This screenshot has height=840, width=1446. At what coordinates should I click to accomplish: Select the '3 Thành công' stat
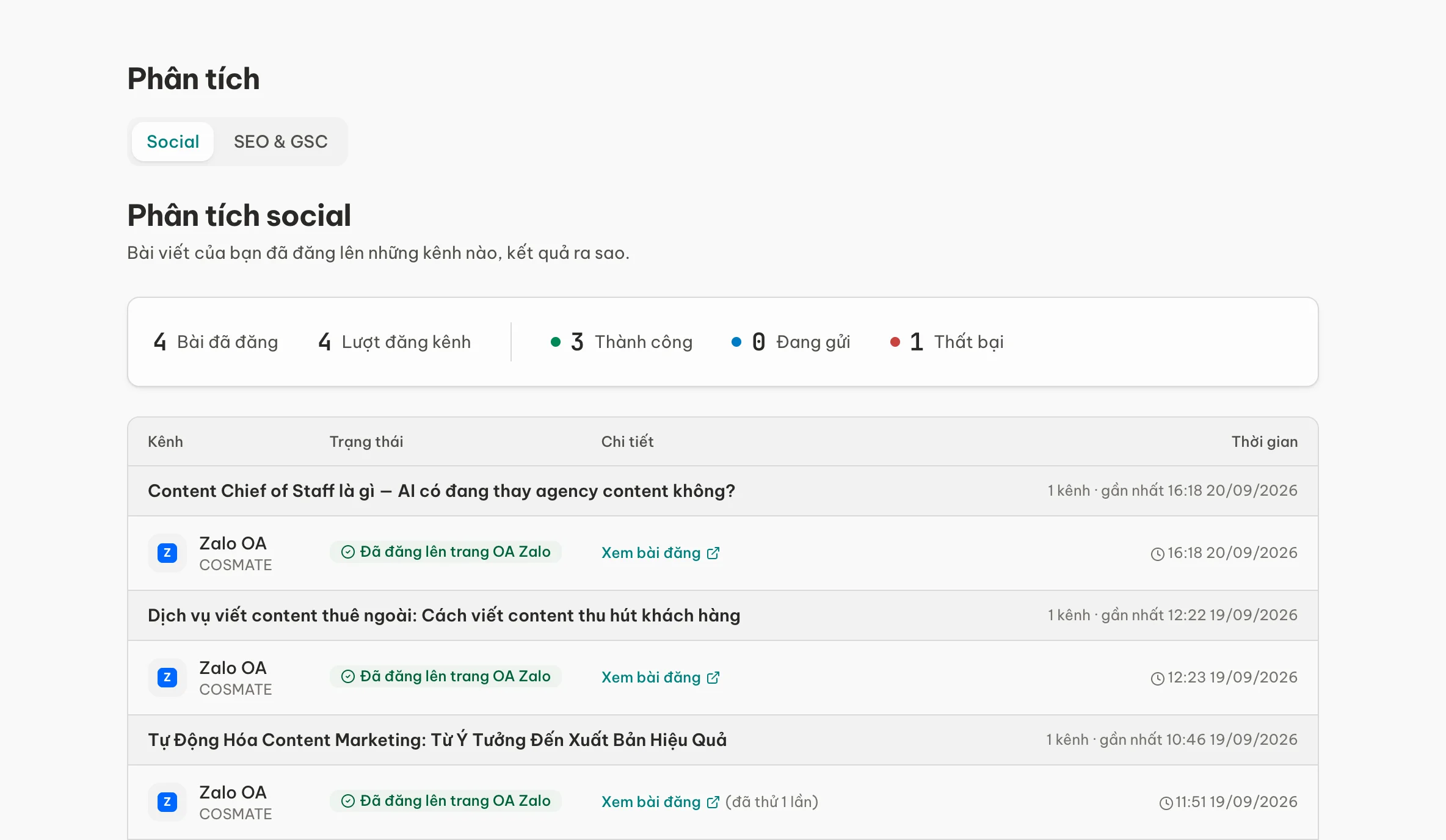pos(622,342)
